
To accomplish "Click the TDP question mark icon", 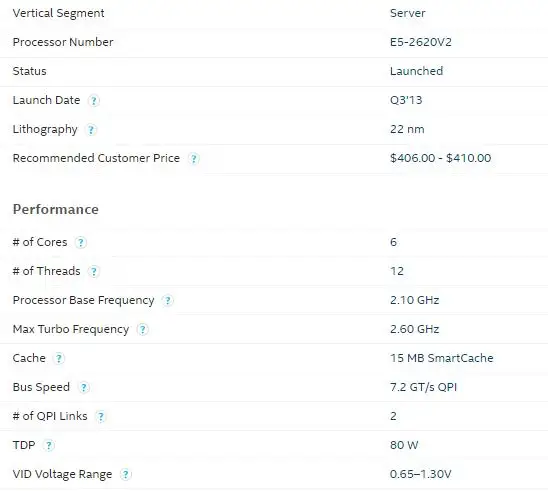I will click(49, 445).
